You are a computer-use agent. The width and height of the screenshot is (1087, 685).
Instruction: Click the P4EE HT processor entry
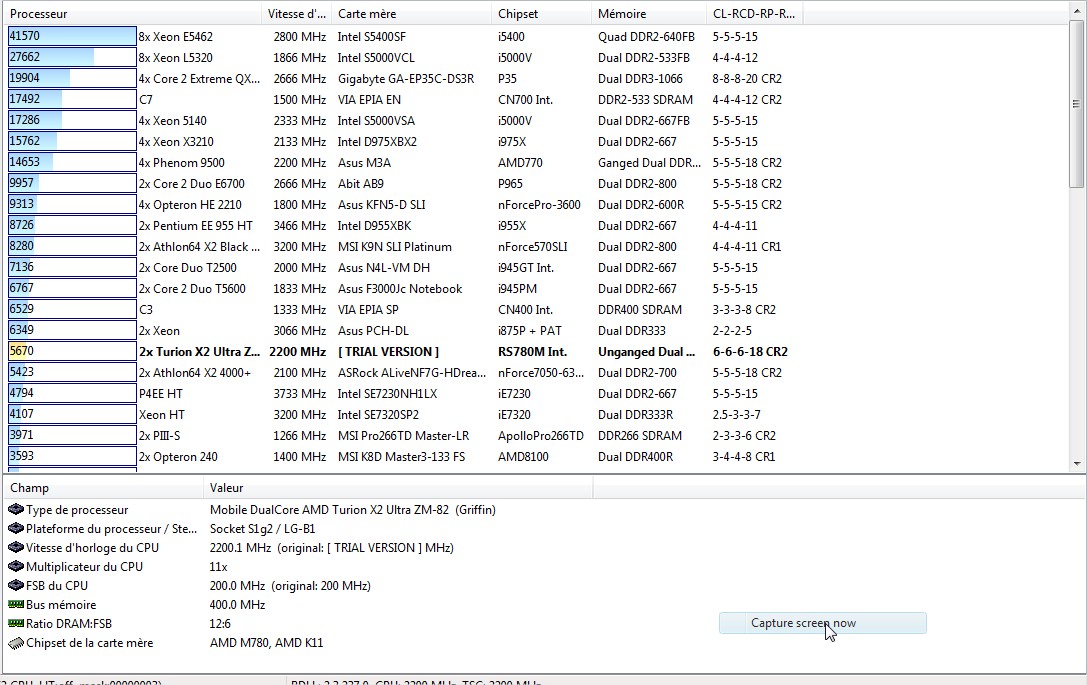click(161, 394)
